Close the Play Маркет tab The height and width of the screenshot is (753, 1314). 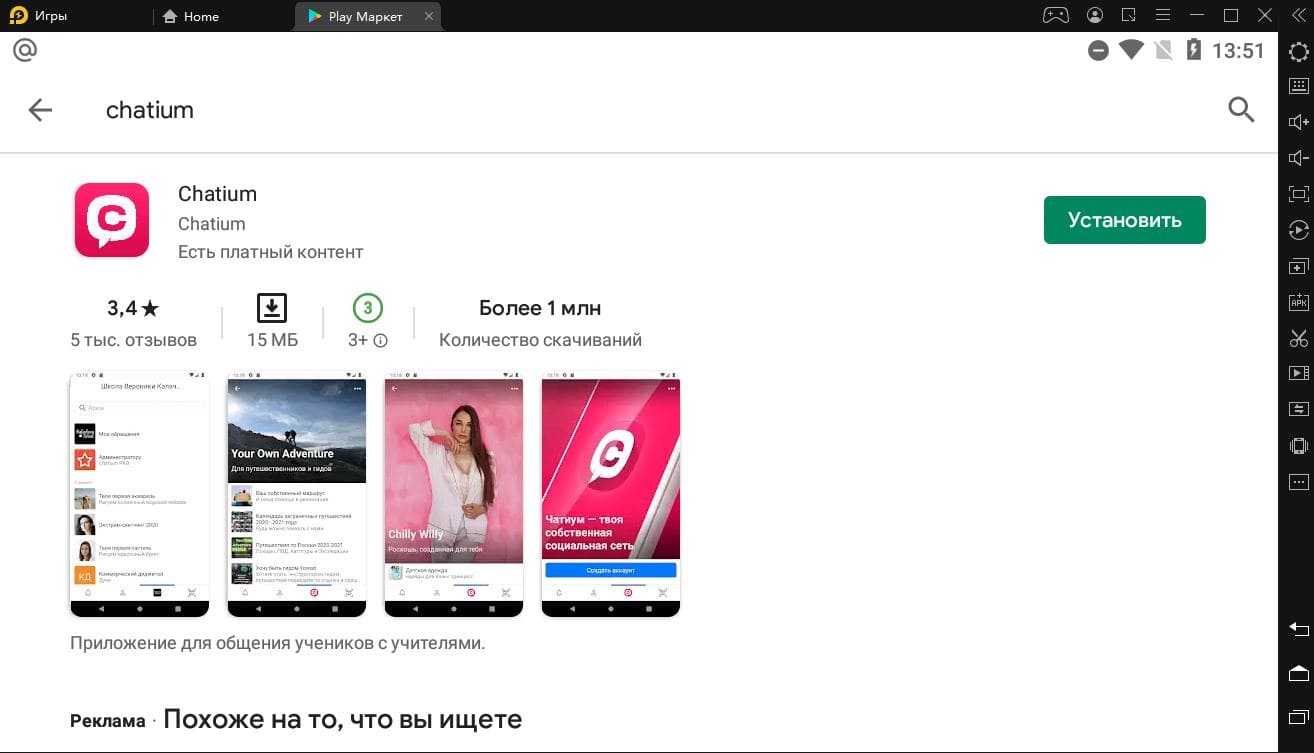tap(429, 16)
